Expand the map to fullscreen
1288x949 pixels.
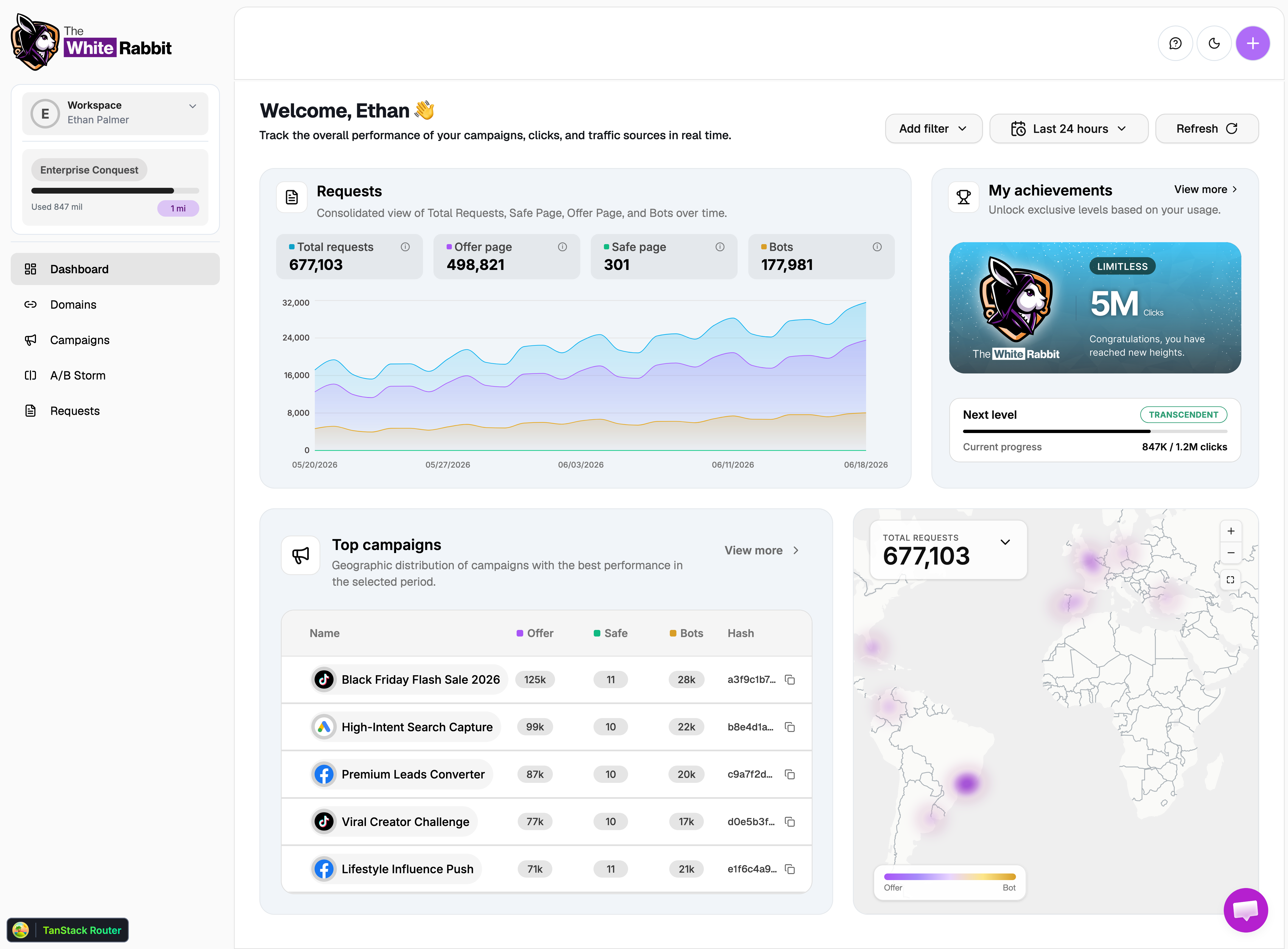pyautogui.click(x=1231, y=580)
